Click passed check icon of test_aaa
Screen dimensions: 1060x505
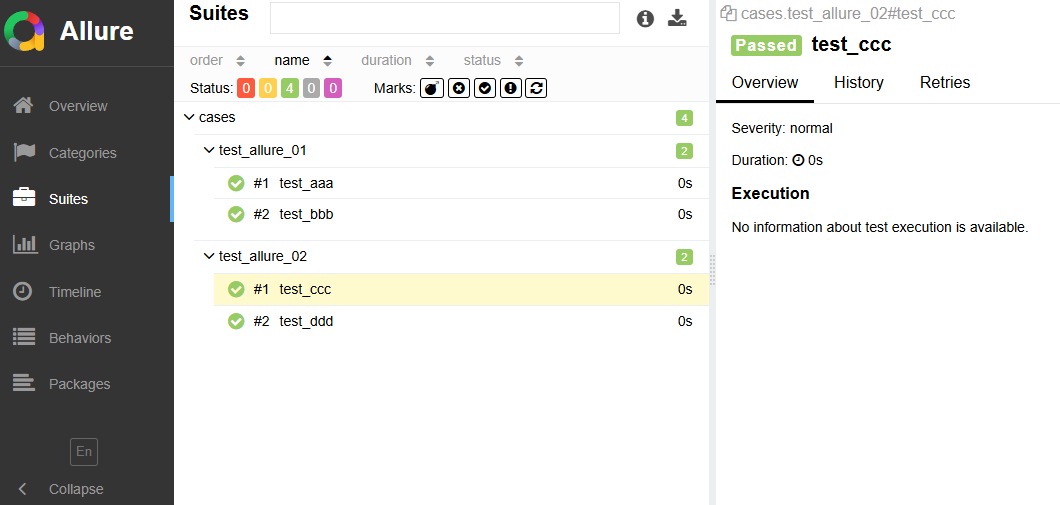236,183
